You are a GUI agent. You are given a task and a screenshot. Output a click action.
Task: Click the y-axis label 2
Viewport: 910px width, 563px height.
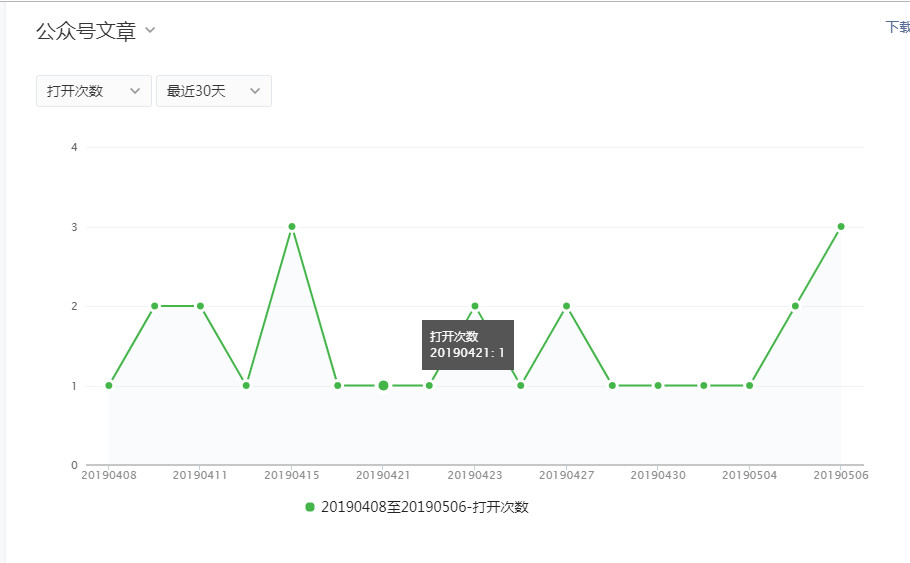pos(74,306)
